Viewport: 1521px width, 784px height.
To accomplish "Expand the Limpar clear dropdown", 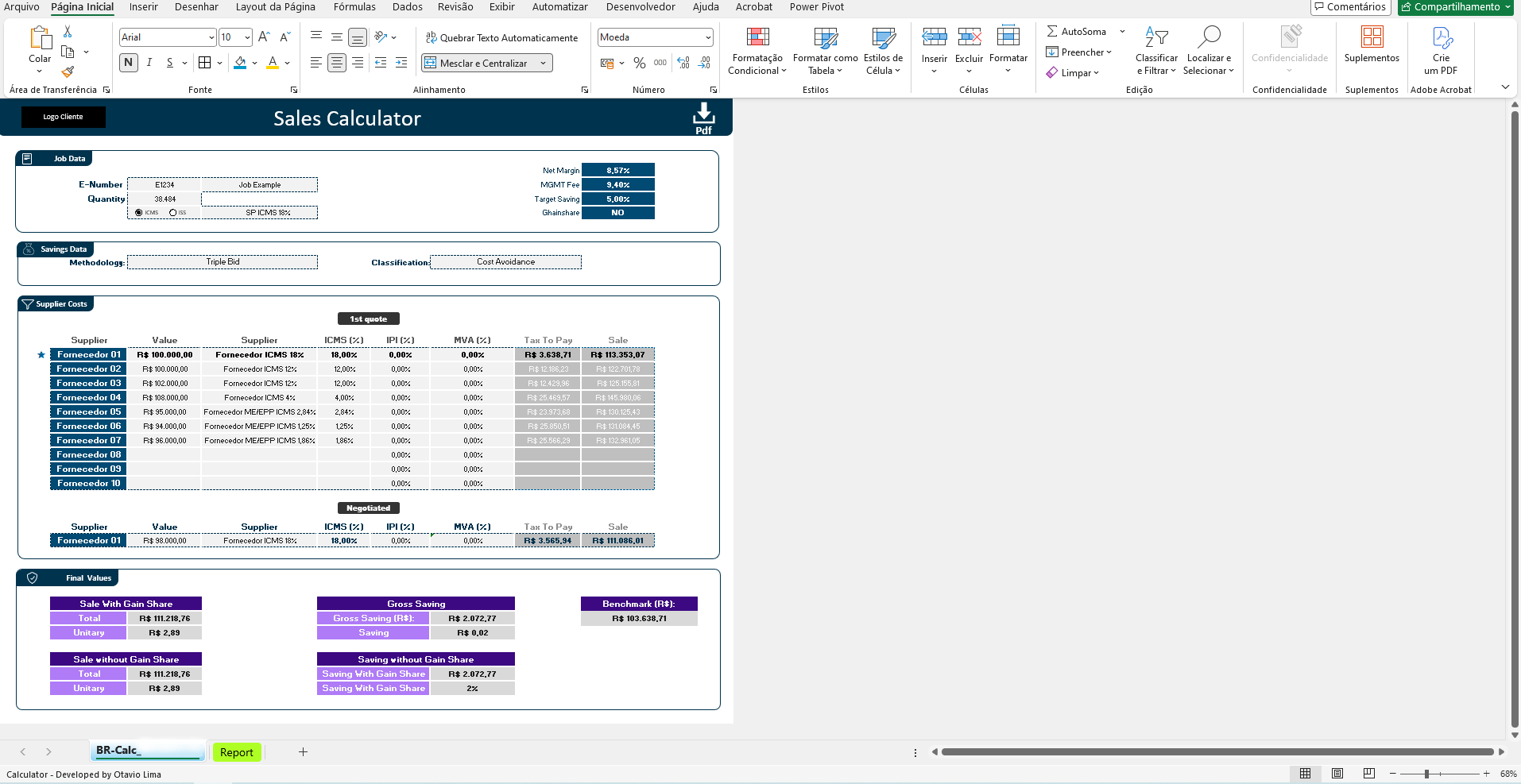I will 1096,73.
